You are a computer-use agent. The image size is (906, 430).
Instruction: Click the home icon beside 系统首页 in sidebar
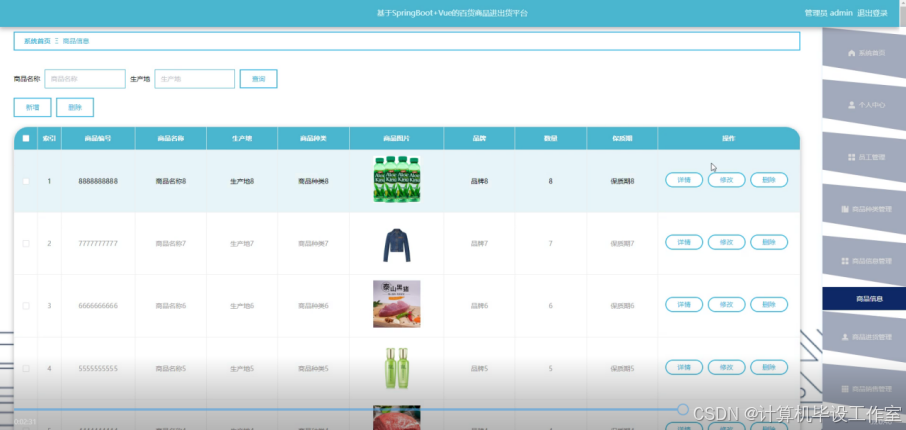[x=851, y=53]
